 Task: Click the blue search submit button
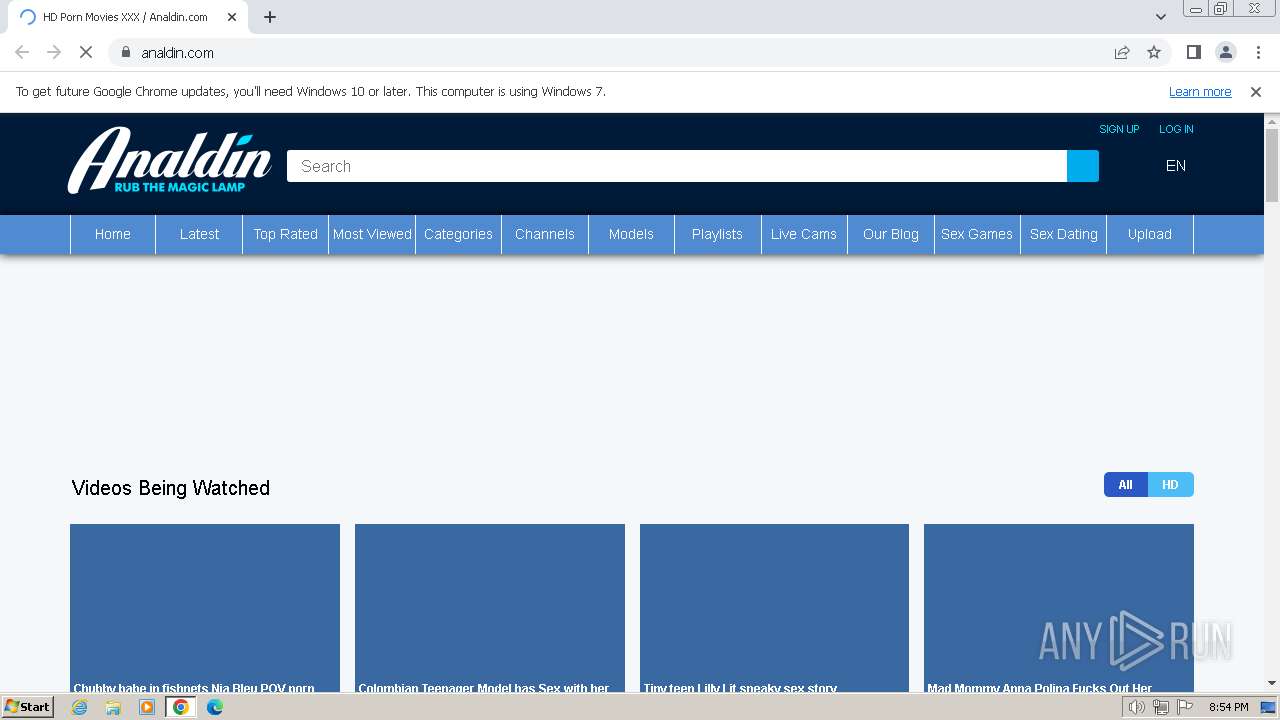pos(1083,166)
